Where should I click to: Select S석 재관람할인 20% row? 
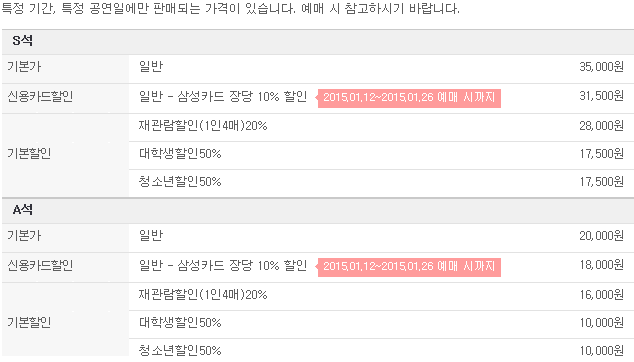coord(381,127)
